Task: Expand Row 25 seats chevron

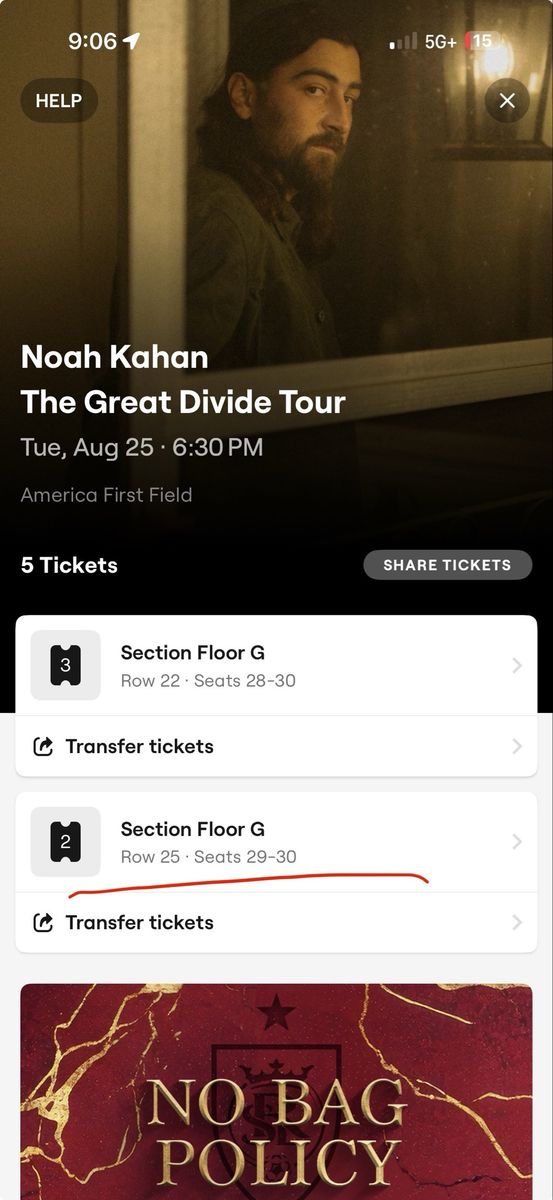Action: tap(517, 842)
